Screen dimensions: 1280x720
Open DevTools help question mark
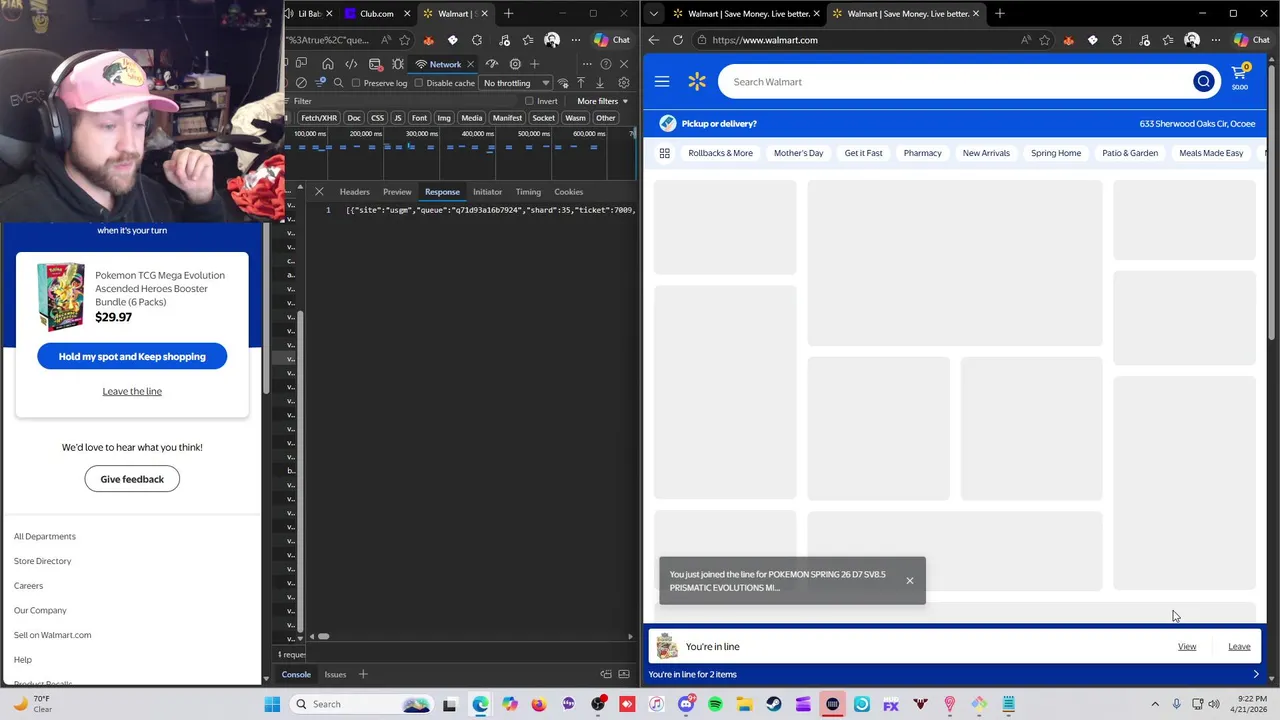coord(606,64)
